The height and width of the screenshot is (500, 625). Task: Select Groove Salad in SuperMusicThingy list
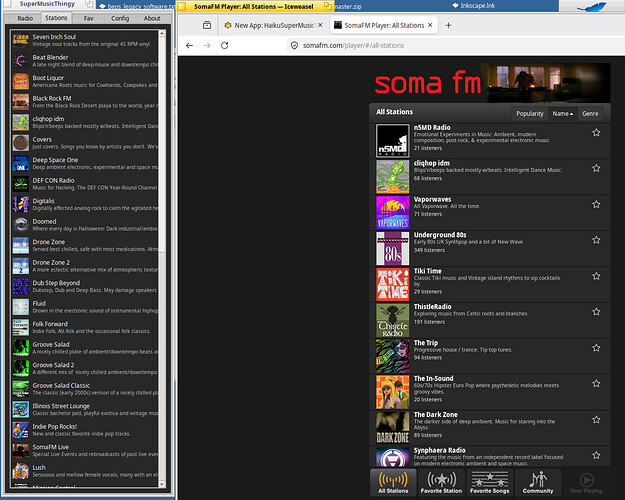85,348
